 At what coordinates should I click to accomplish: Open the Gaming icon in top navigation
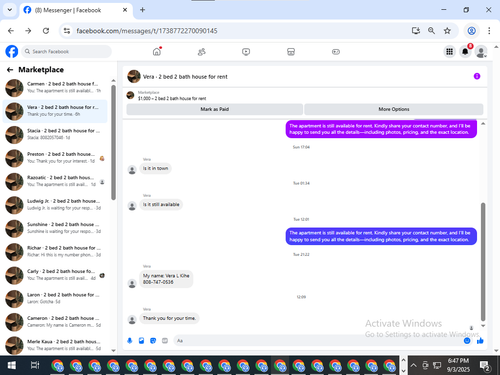(336, 52)
